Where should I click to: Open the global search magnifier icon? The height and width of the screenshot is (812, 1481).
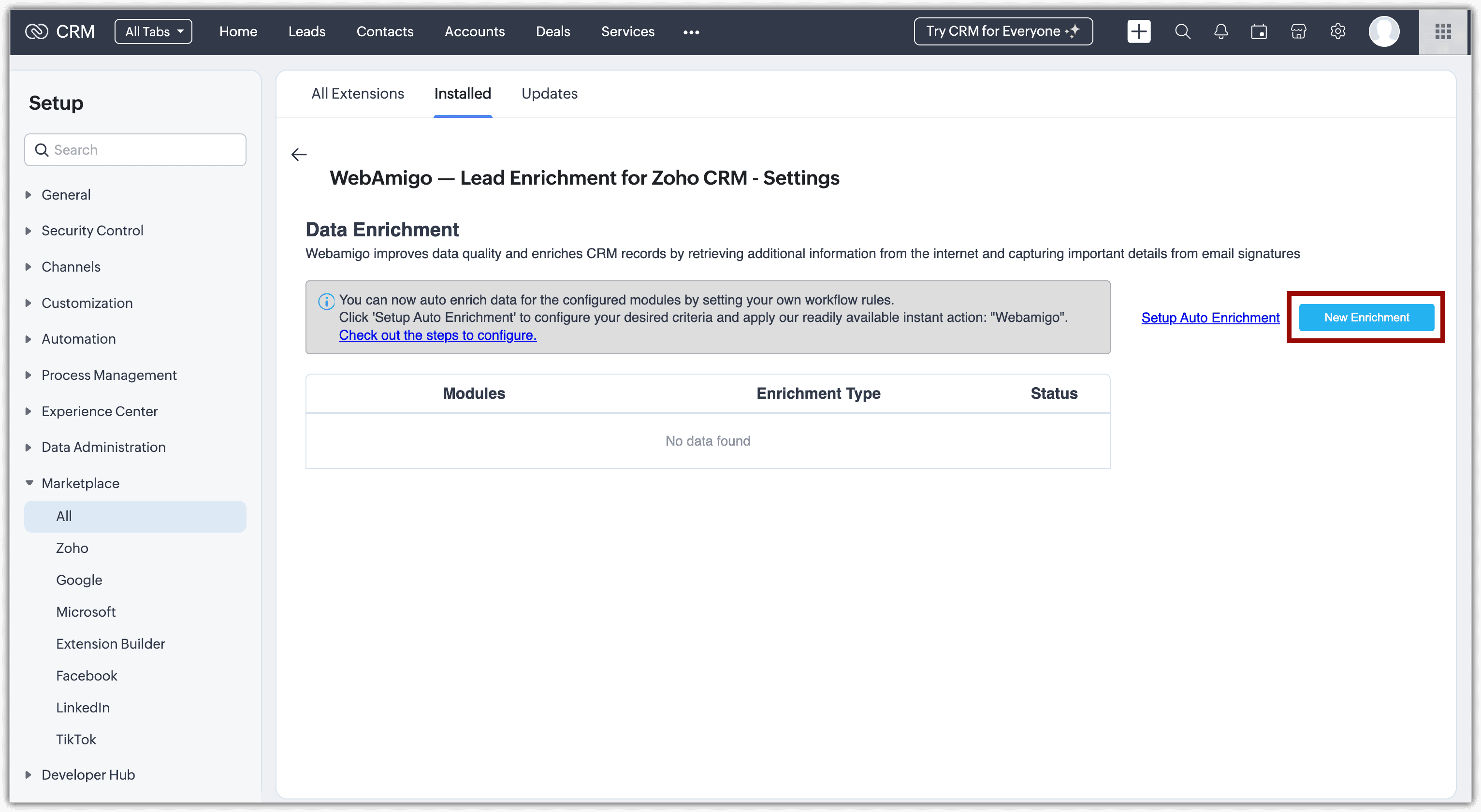(x=1182, y=31)
